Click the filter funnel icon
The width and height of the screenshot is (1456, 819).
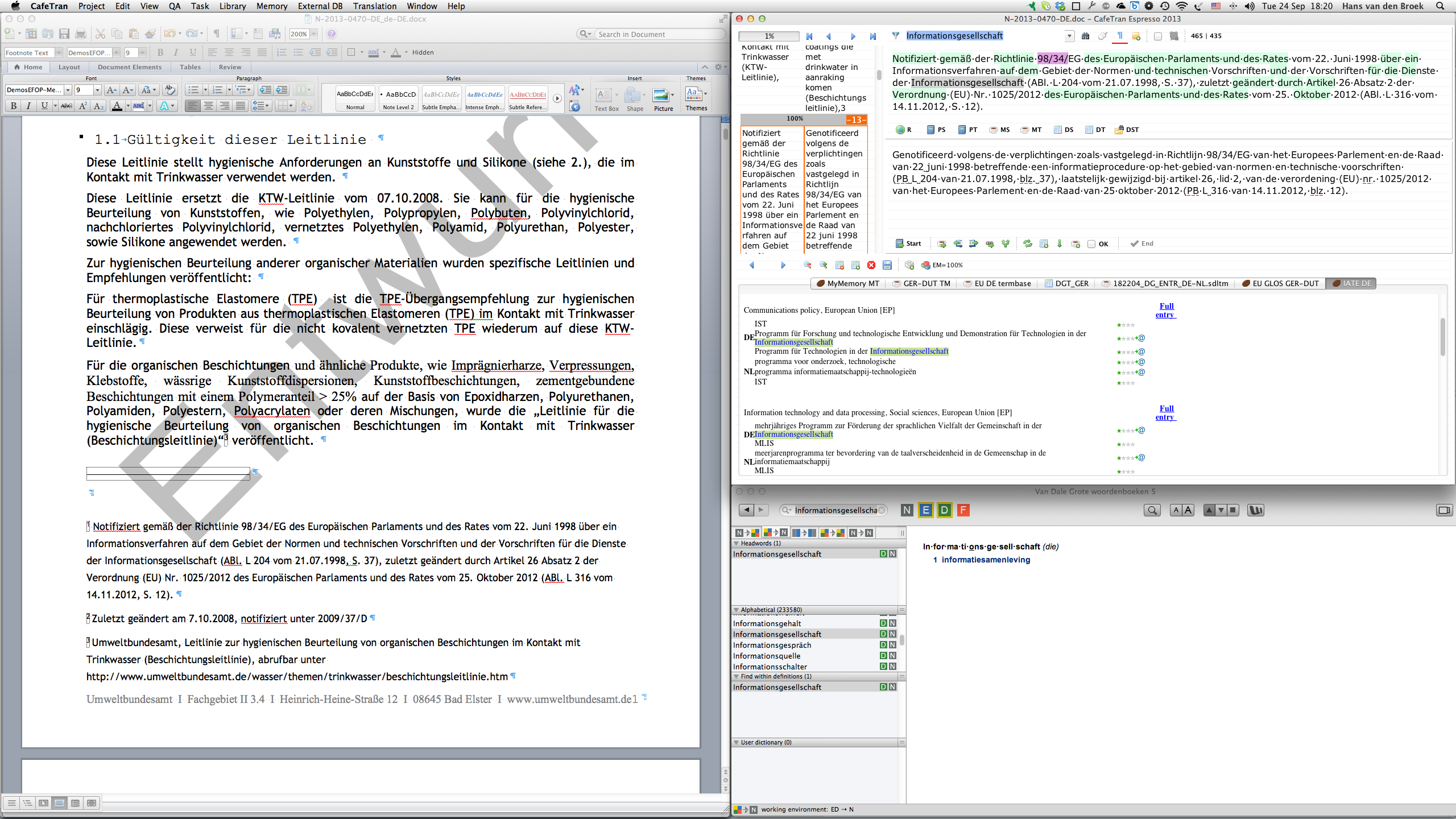895,36
